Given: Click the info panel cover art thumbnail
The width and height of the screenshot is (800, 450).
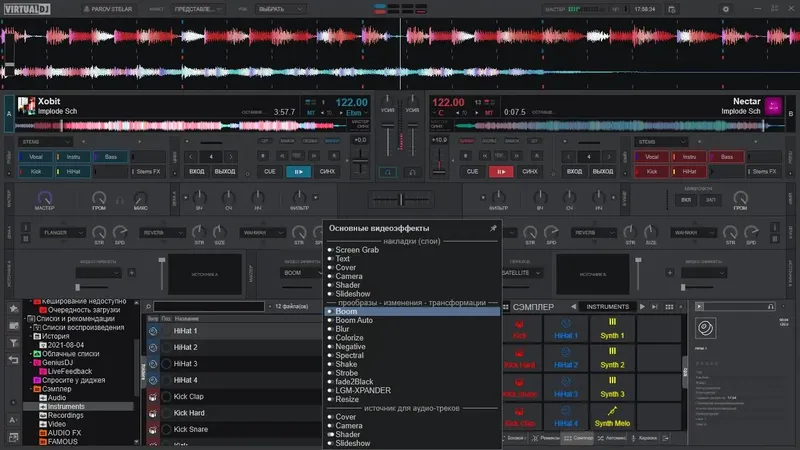Looking at the screenshot, I should coord(706,328).
